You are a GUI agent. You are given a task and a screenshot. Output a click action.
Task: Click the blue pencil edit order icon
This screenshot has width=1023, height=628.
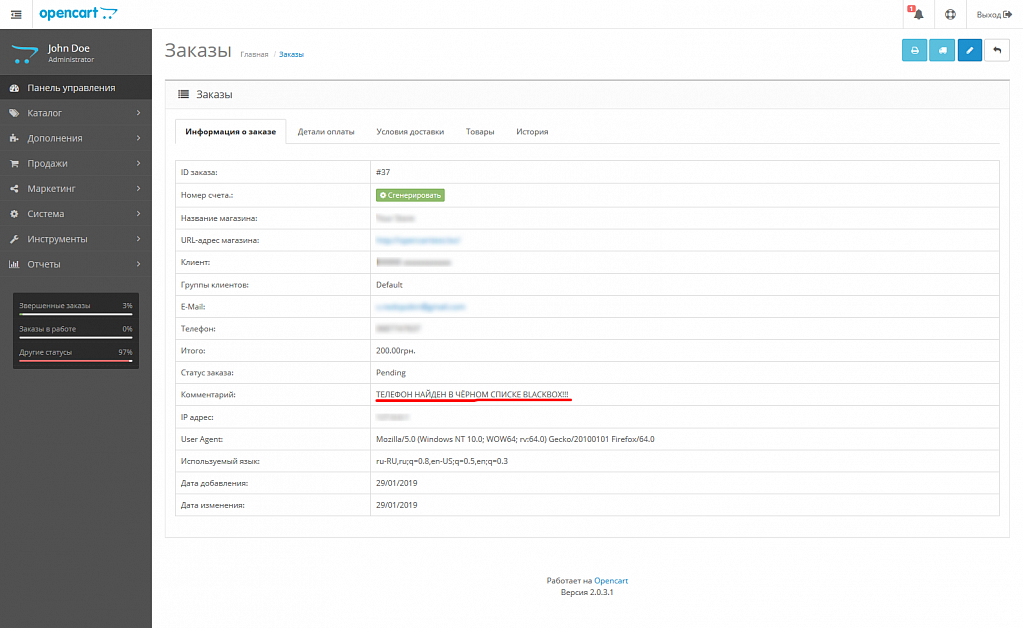(x=968, y=49)
